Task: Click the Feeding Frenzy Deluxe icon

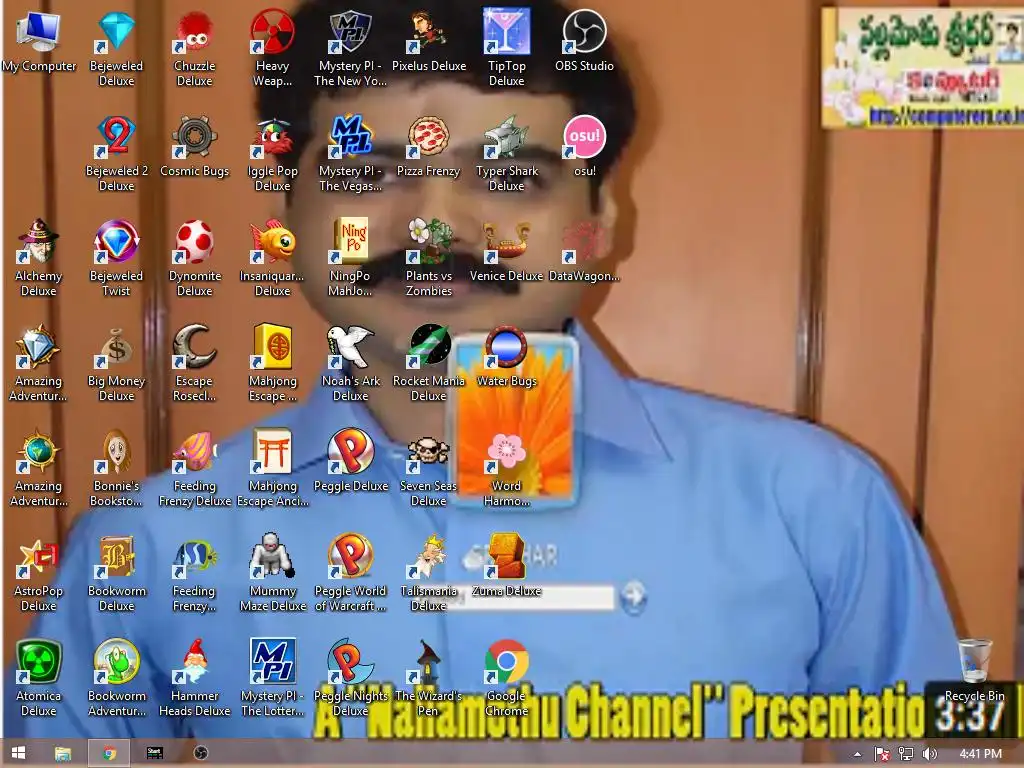Action: (195, 452)
